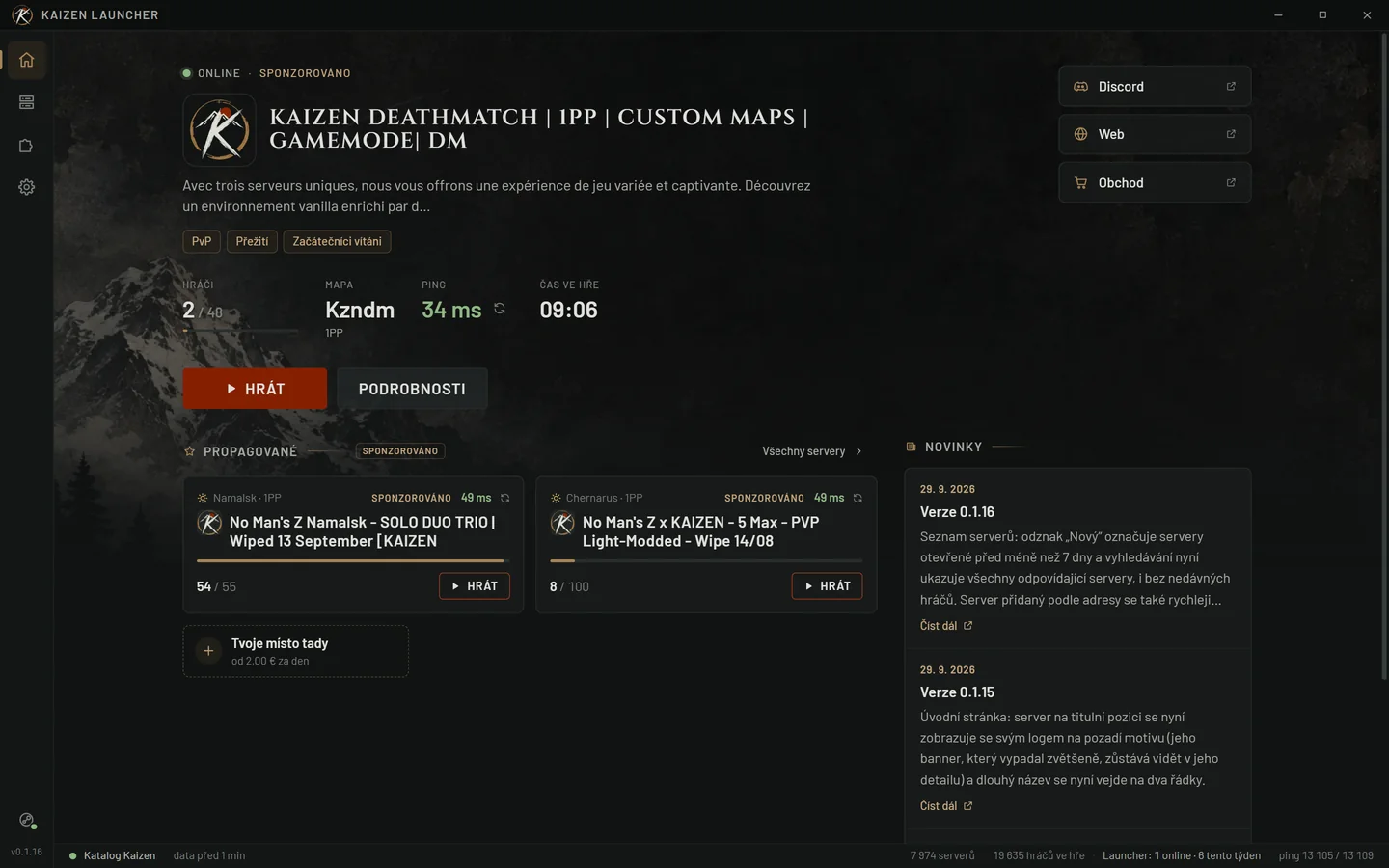The height and width of the screenshot is (868, 1389).
Task: Open the server list sidebar icon
Action: tap(26, 102)
